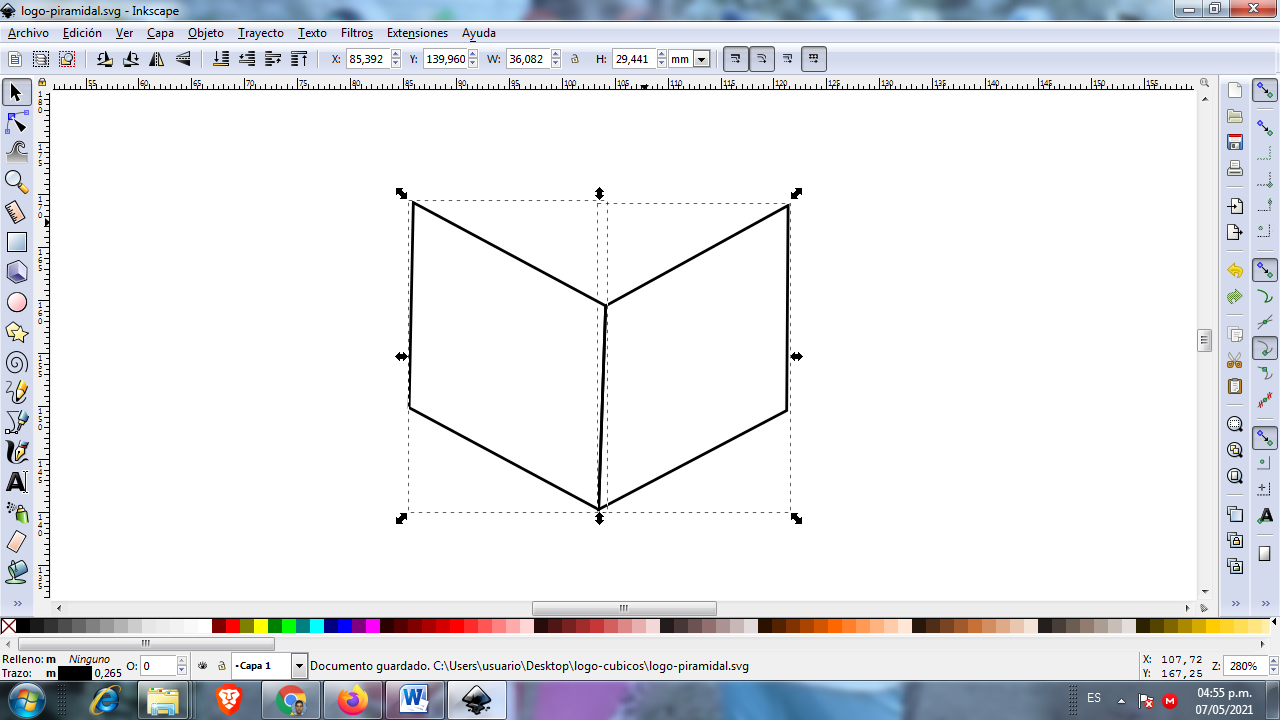Raise selection to top
The height and width of the screenshot is (720, 1280).
click(299, 59)
